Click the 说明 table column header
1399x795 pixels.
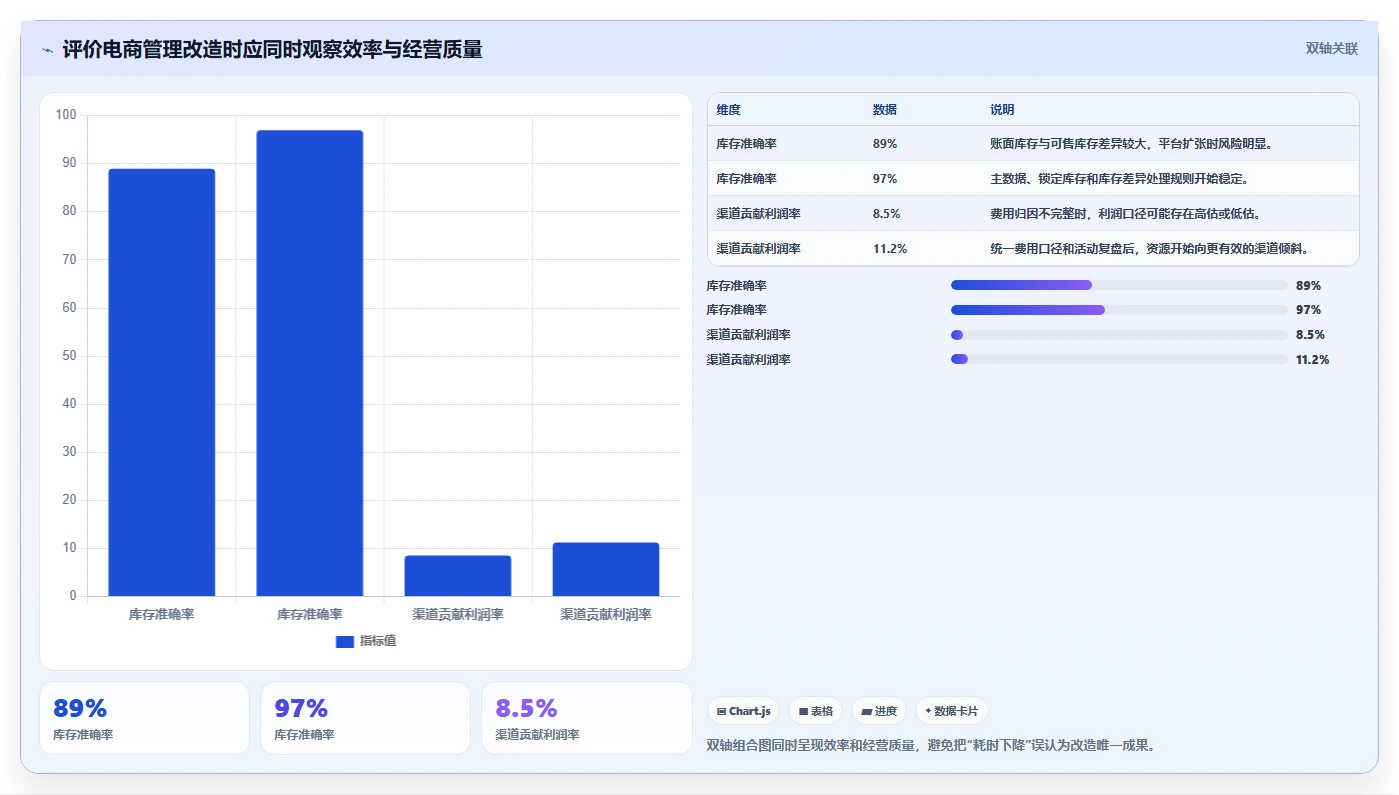1002,110
